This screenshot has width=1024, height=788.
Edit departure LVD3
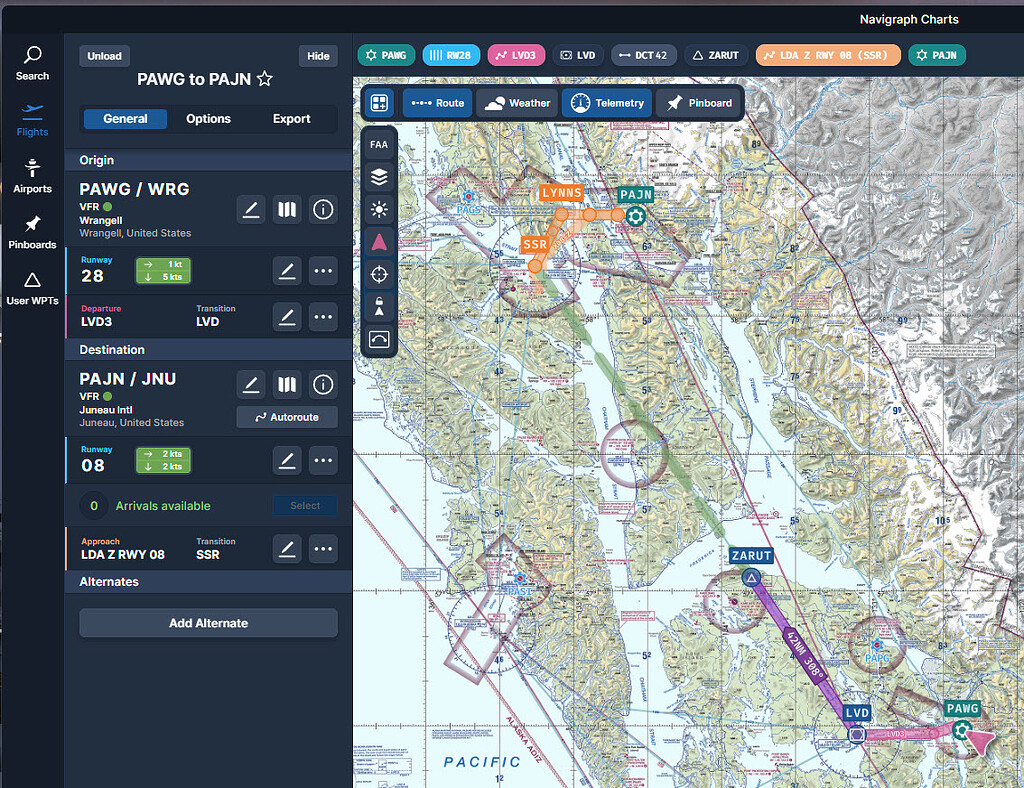[287, 317]
